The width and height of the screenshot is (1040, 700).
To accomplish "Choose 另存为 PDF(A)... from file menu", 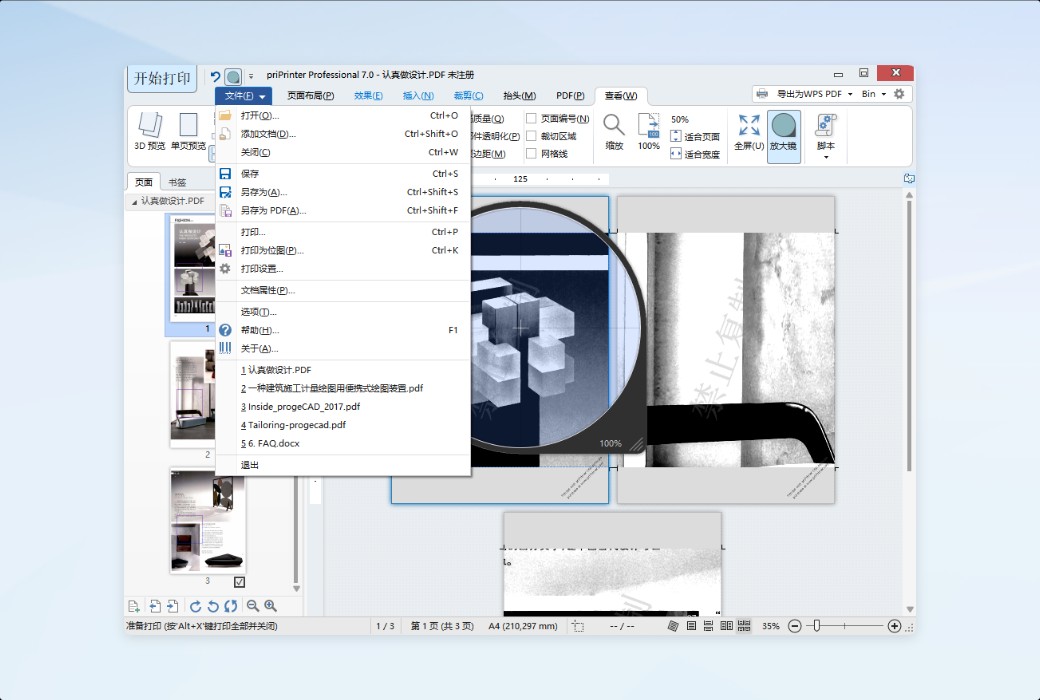I will [x=344, y=210].
